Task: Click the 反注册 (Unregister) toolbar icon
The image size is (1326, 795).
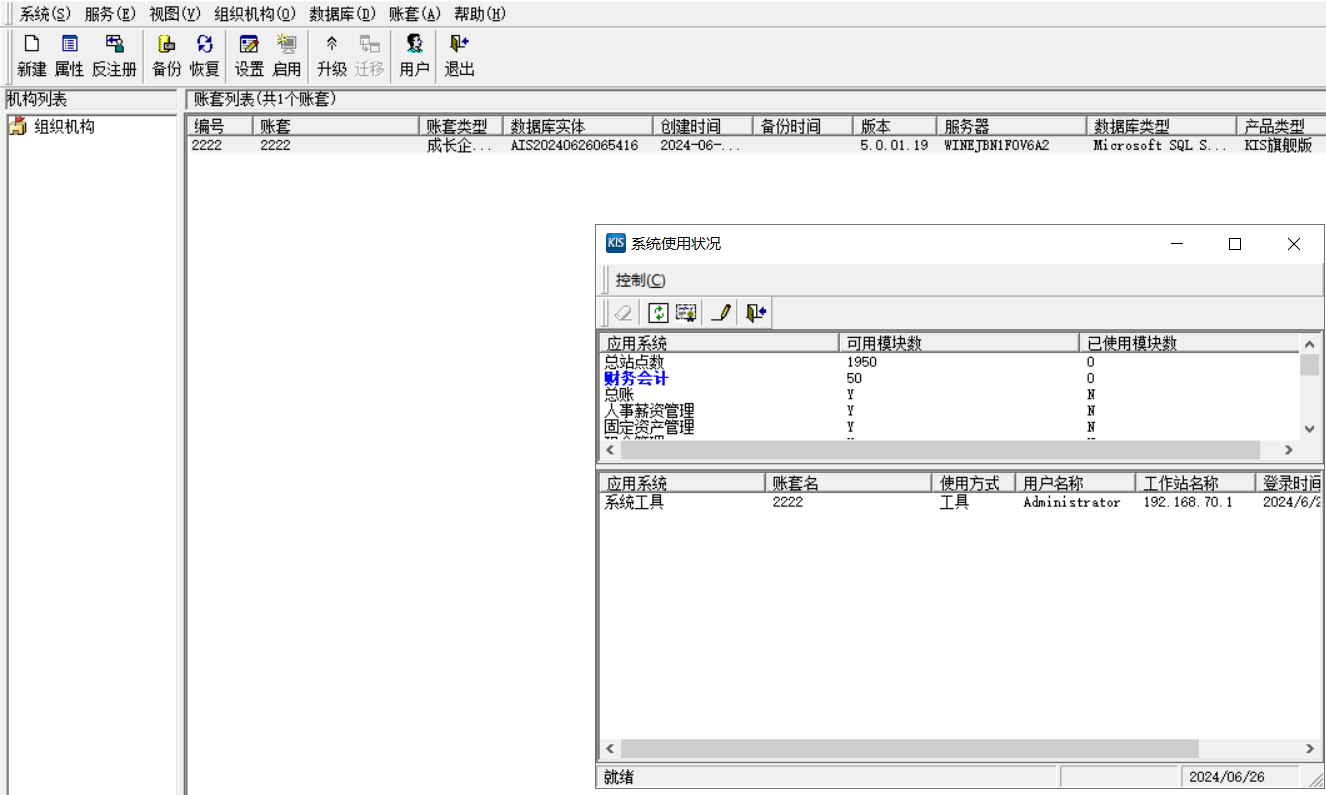Action: (114, 55)
